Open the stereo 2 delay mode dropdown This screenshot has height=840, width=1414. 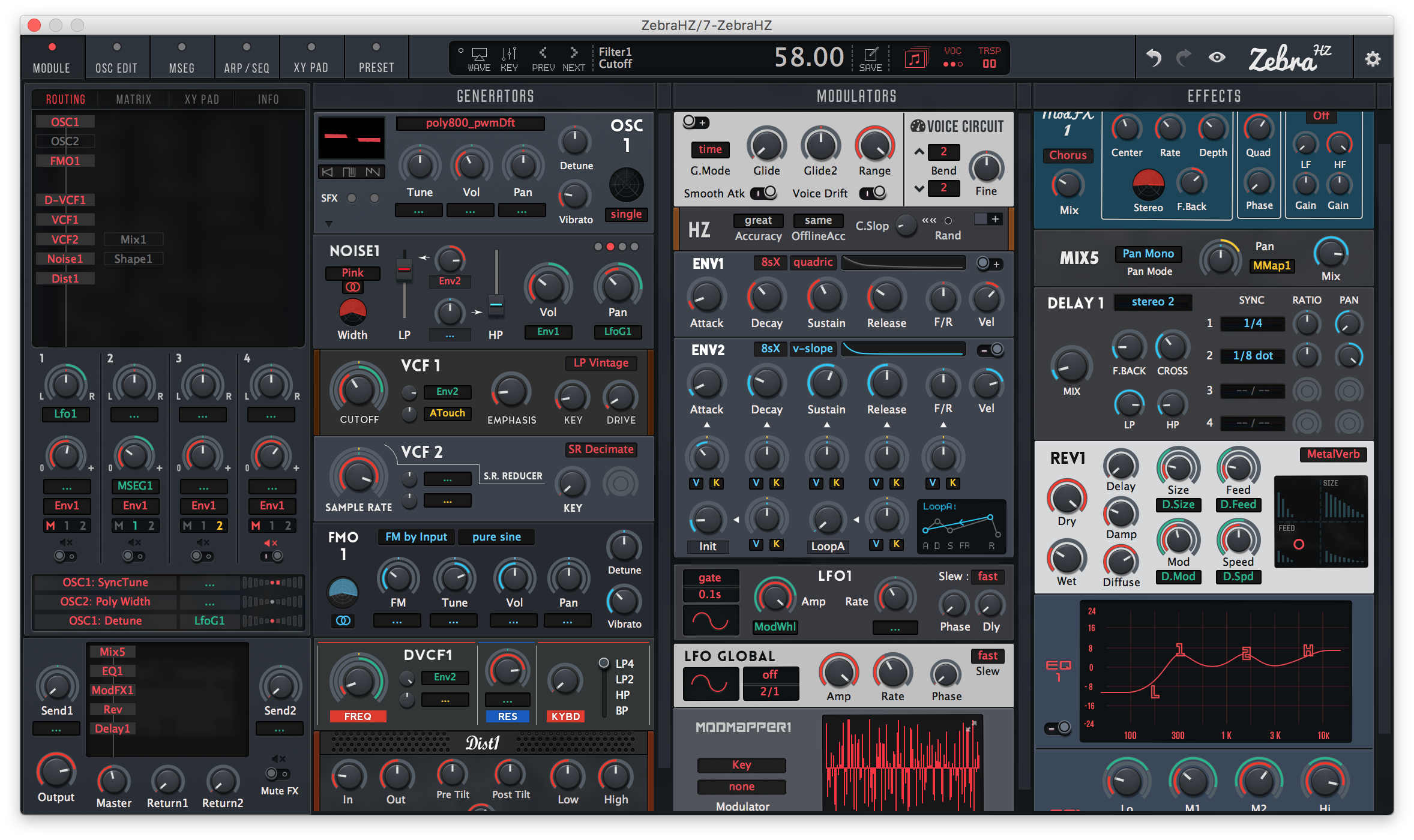(1153, 302)
